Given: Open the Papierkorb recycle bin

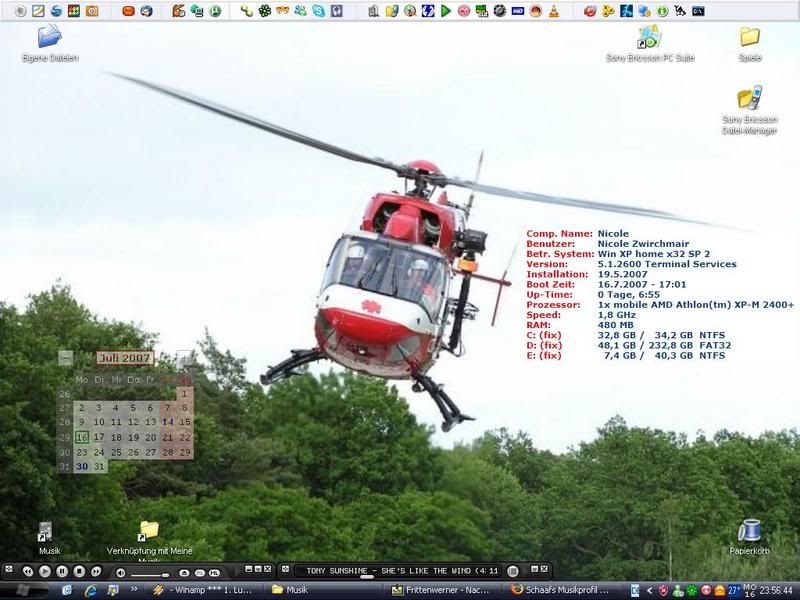Looking at the screenshot, I should (750, 531).
